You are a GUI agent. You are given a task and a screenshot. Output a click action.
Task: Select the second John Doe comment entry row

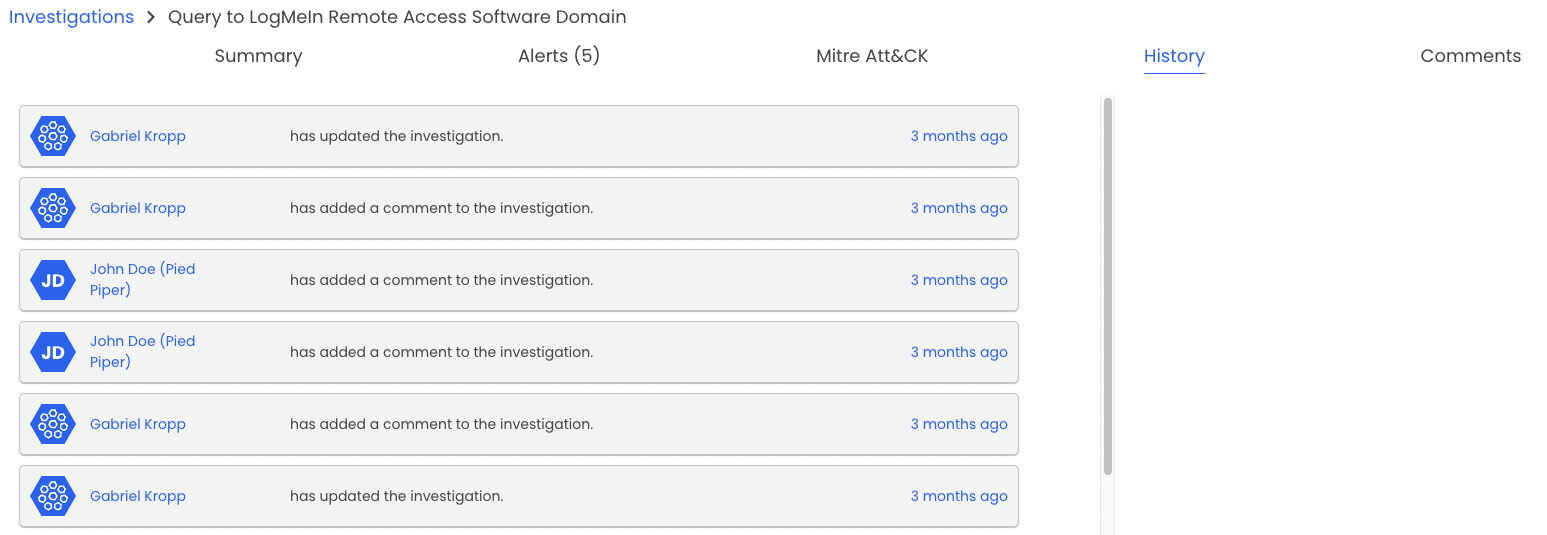[x=519, y=352]
